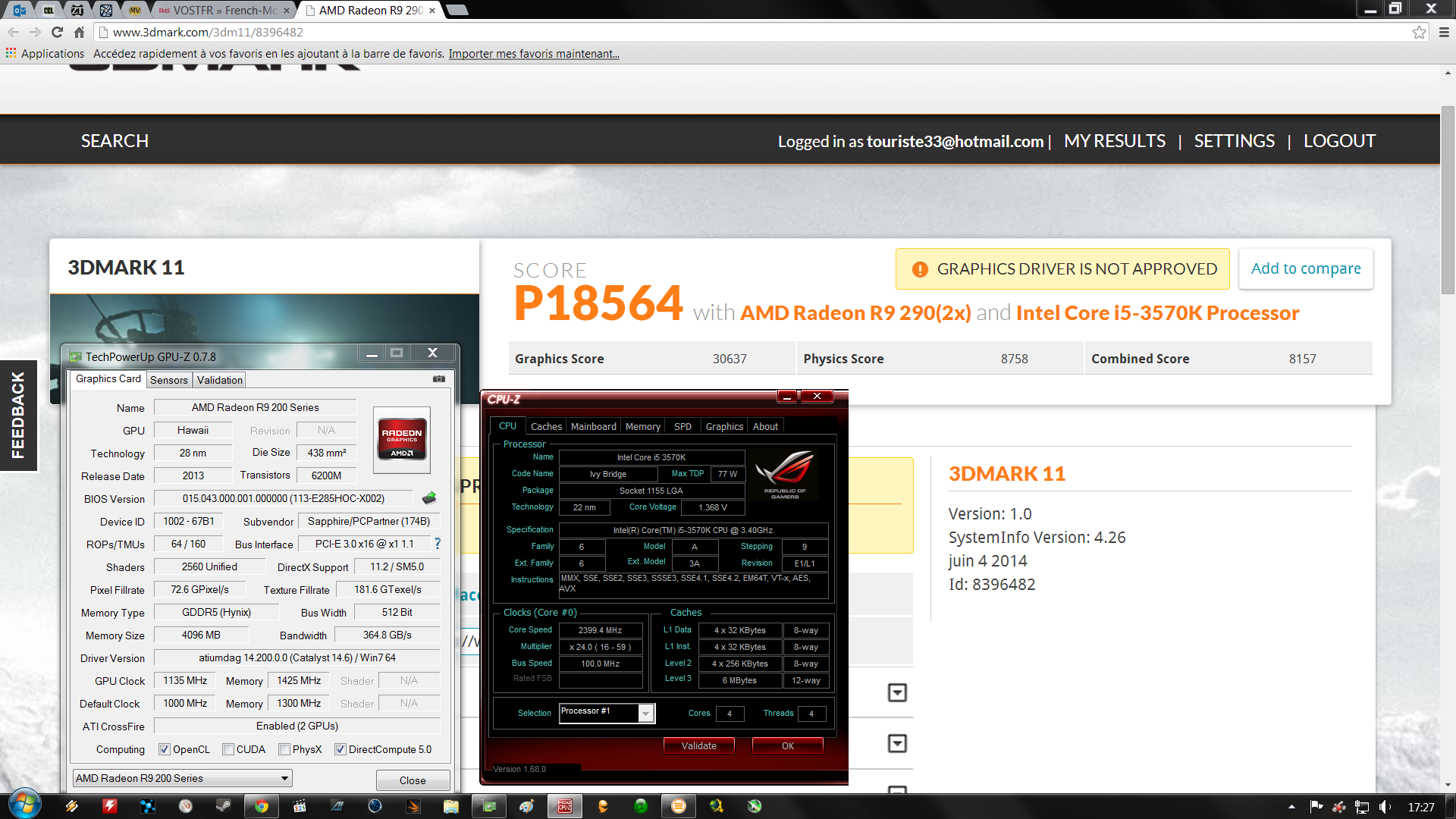Open the Applications shortcut in bookmarks bar
The width and height of the screenshot is (1456, 819).
tap(45, 54)
